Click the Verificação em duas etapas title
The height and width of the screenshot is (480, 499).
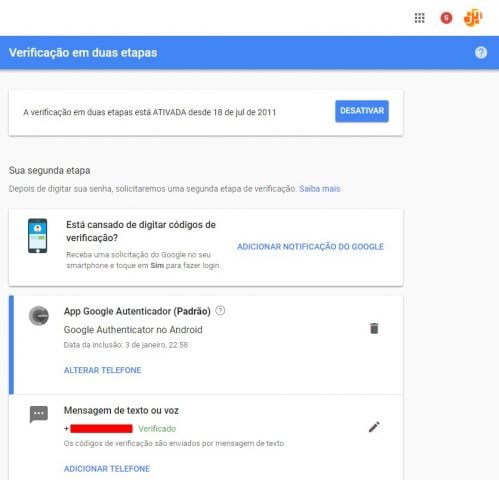[83, 53]
